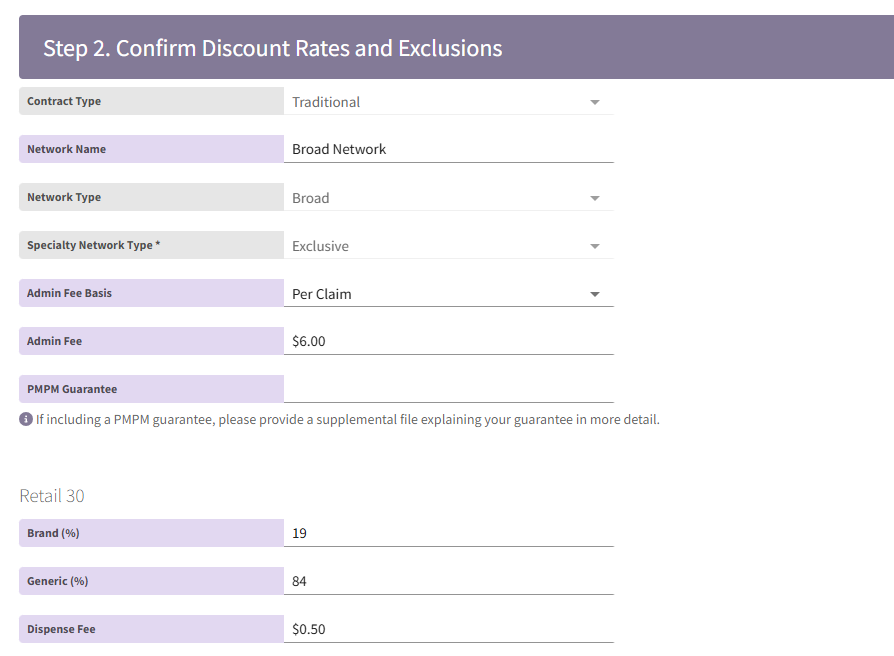Click the Retail 30 section heading
The width and height of the screenshot is (894, 656).
pos(53,496)
